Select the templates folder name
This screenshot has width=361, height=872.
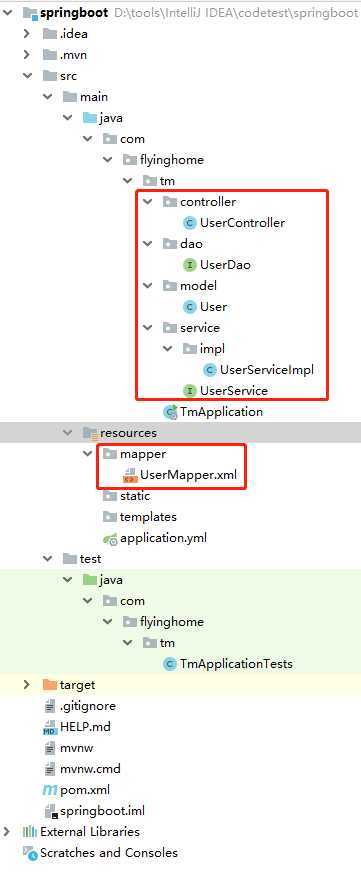149,517
